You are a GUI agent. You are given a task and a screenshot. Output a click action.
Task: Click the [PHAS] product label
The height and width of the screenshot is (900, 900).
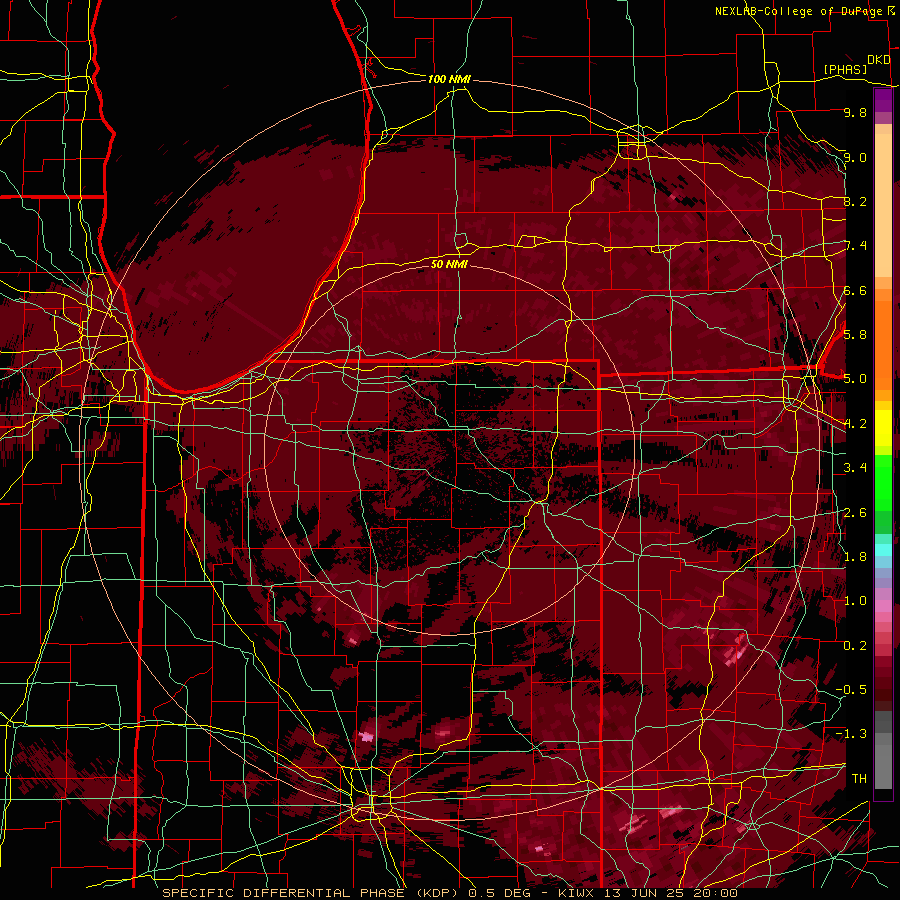coord(845,69)
